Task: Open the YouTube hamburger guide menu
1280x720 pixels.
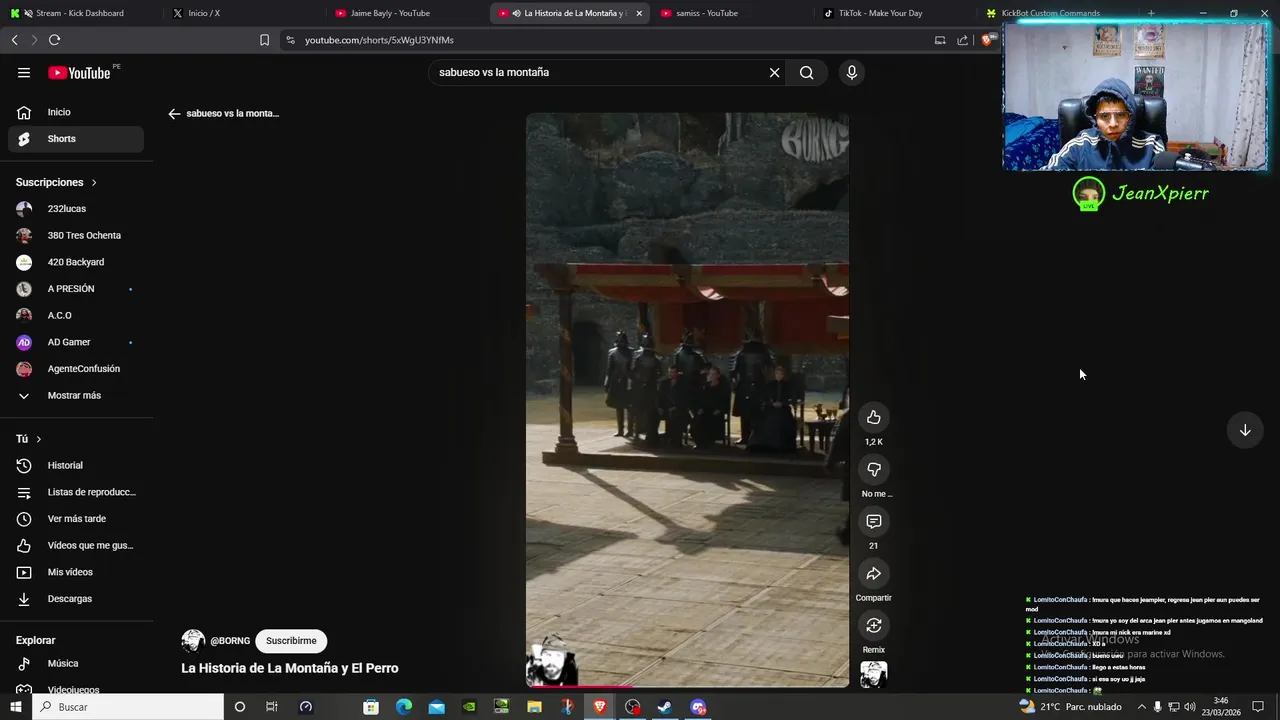Action: (24, 72)
